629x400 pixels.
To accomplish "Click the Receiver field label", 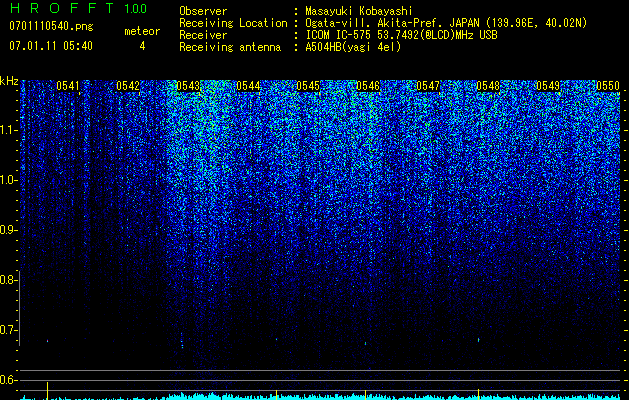I will (203, 35).
